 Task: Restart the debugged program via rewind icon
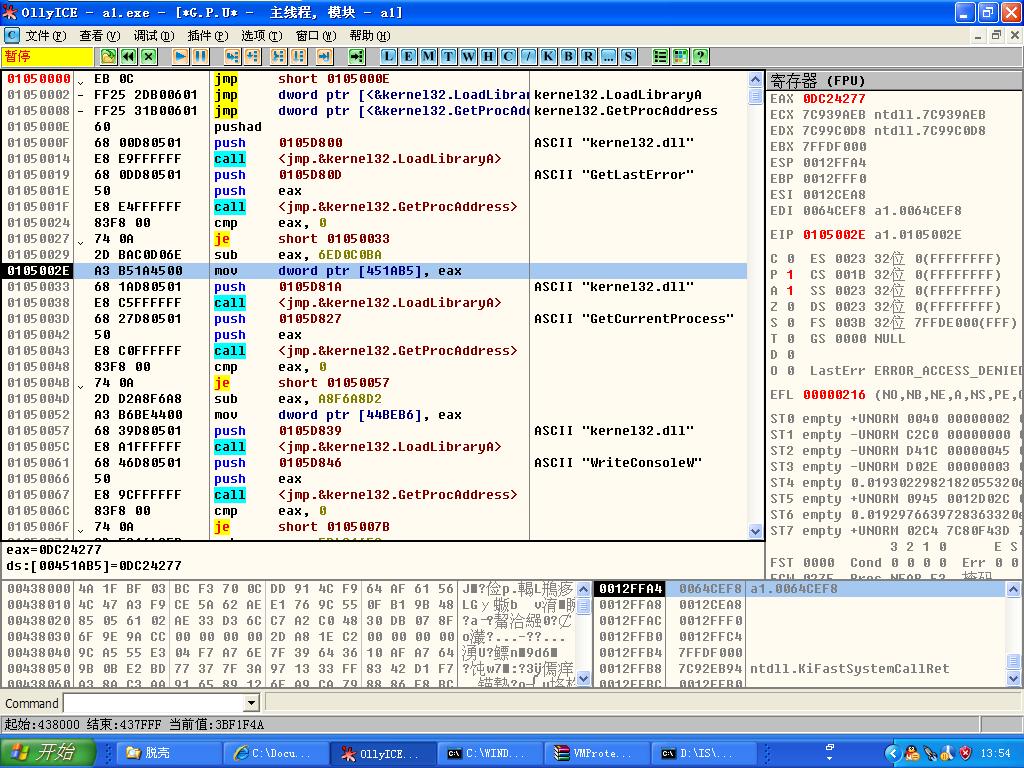(128, 57)
